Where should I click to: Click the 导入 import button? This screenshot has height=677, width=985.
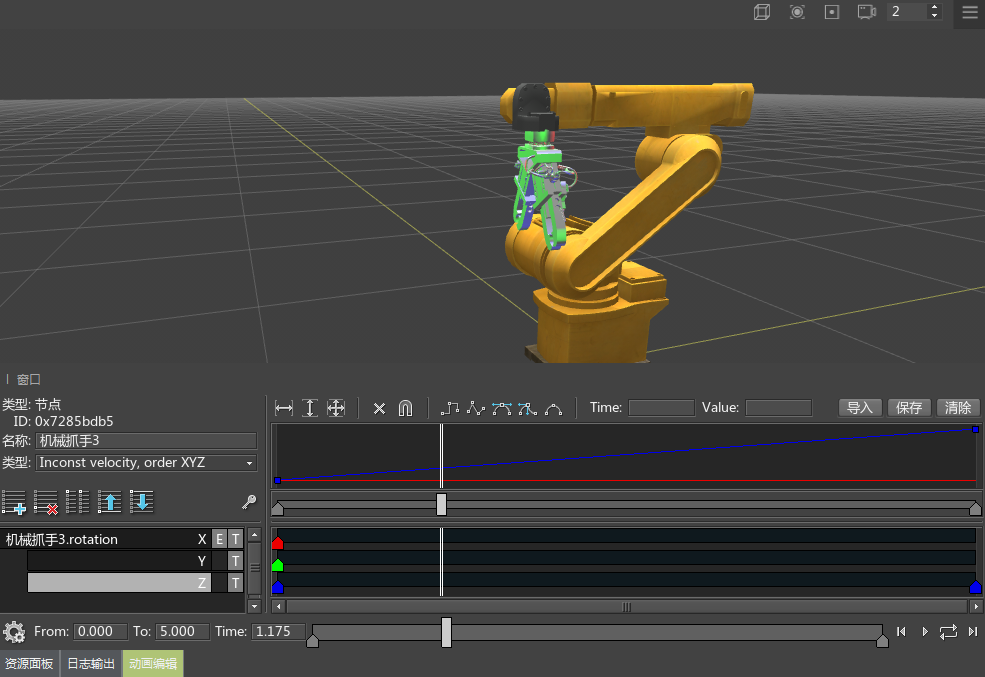[860, 408]
